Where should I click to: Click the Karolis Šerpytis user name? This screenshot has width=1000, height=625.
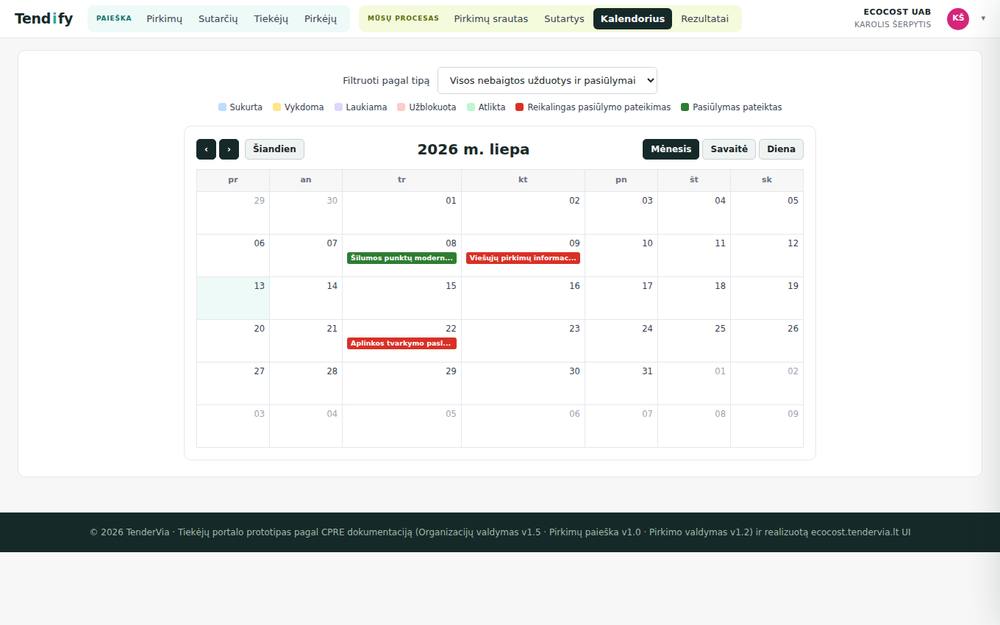click(892, 24)
